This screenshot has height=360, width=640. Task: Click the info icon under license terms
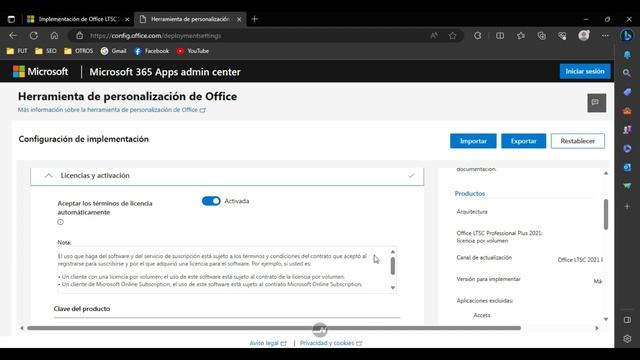pyautogui.click(x=60, y=222)
